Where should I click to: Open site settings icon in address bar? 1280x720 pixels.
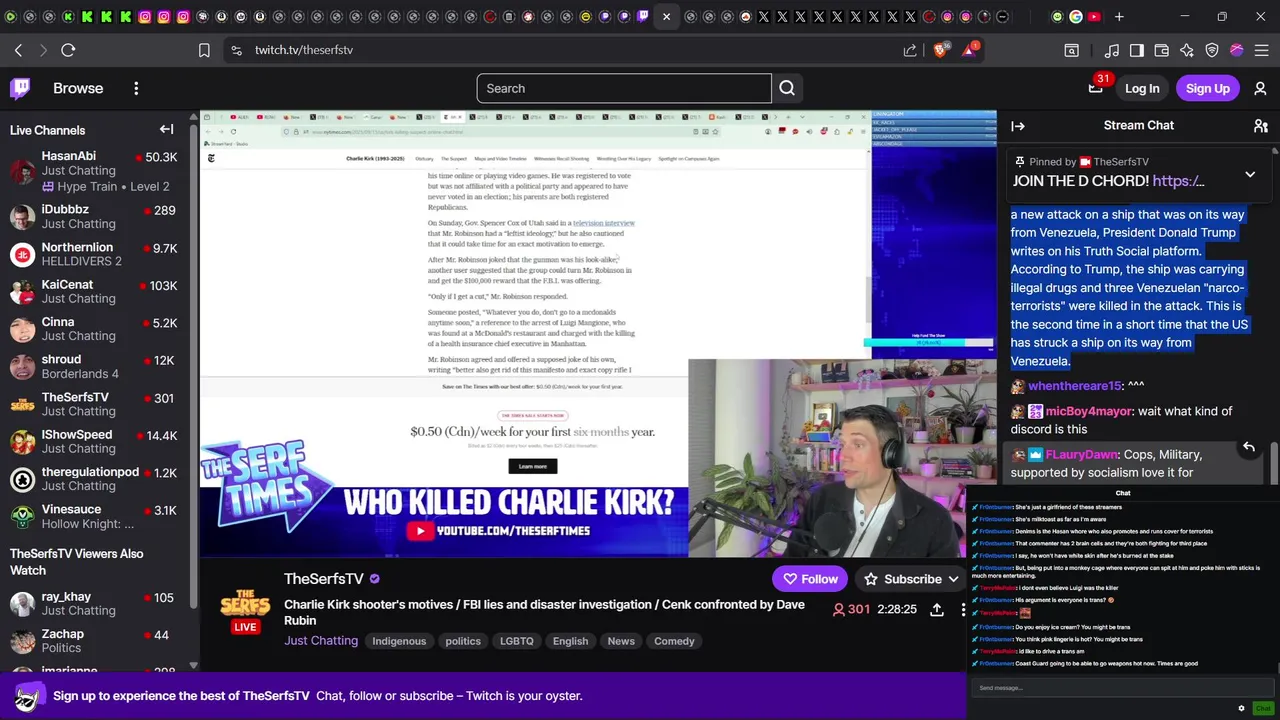[235, 50]
